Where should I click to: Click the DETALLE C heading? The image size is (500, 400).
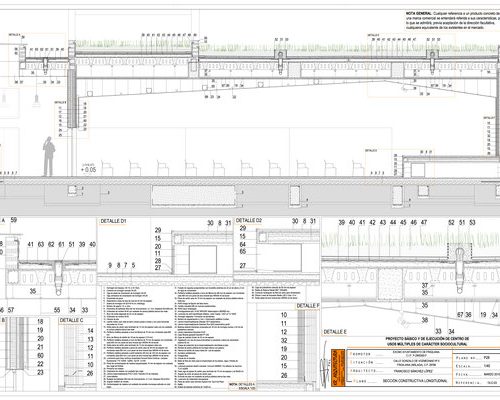coord(71,320)
